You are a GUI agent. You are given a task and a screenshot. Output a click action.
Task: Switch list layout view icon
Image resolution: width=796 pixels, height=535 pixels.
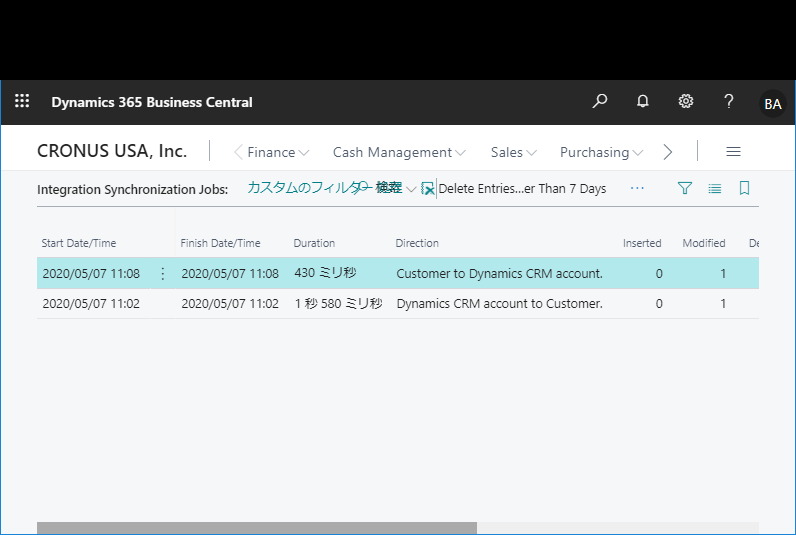click(x=715, y=189)
